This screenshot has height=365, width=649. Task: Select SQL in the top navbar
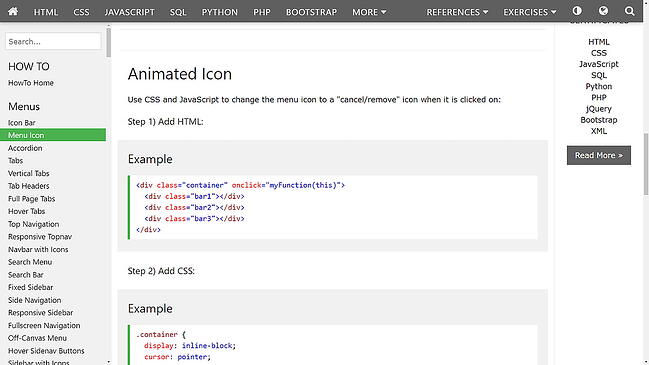(178, 12)
